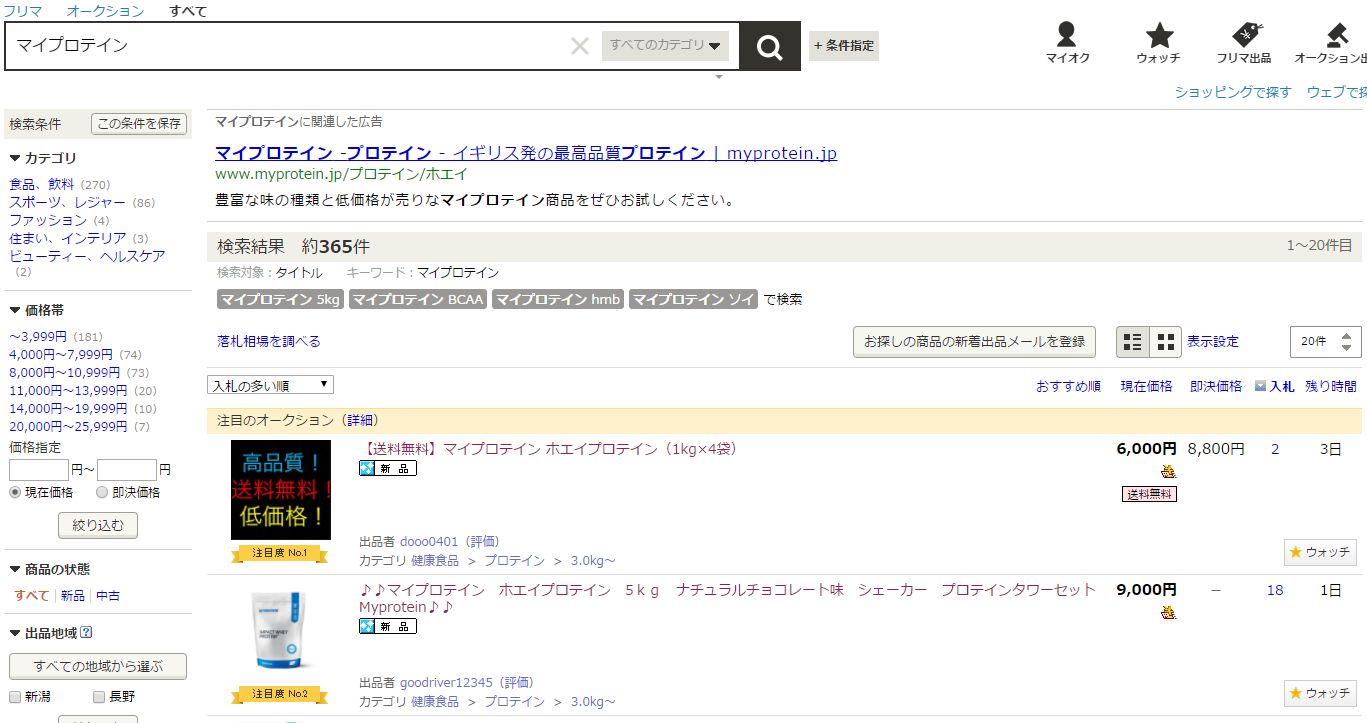Open the 表示設定 link
The width and height of the screenshot is (1367, 723).
pyautogui.click(x=1213, y=341)
